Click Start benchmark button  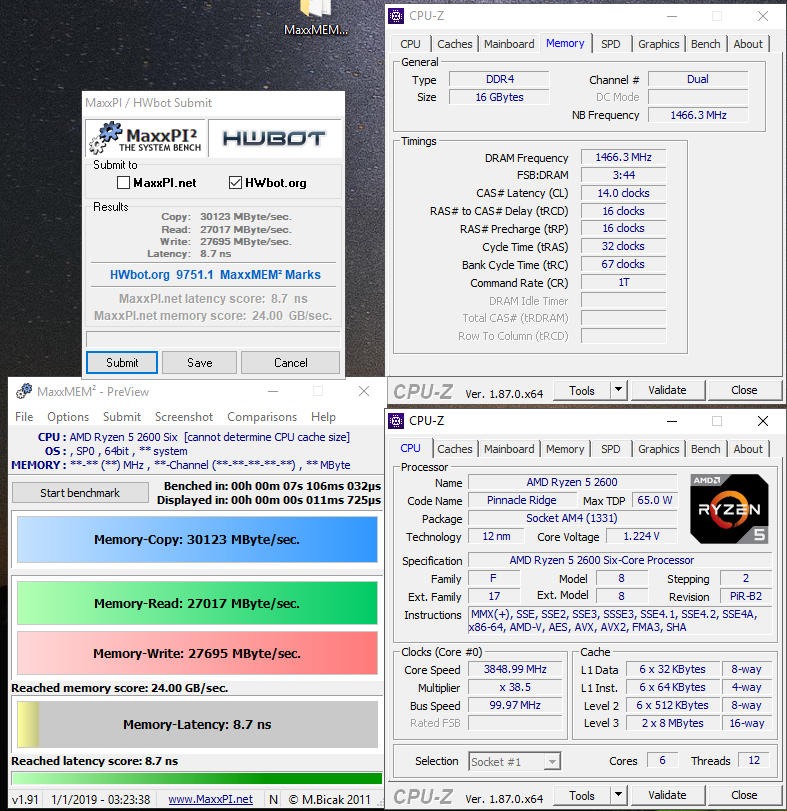[x=80, y=493]
